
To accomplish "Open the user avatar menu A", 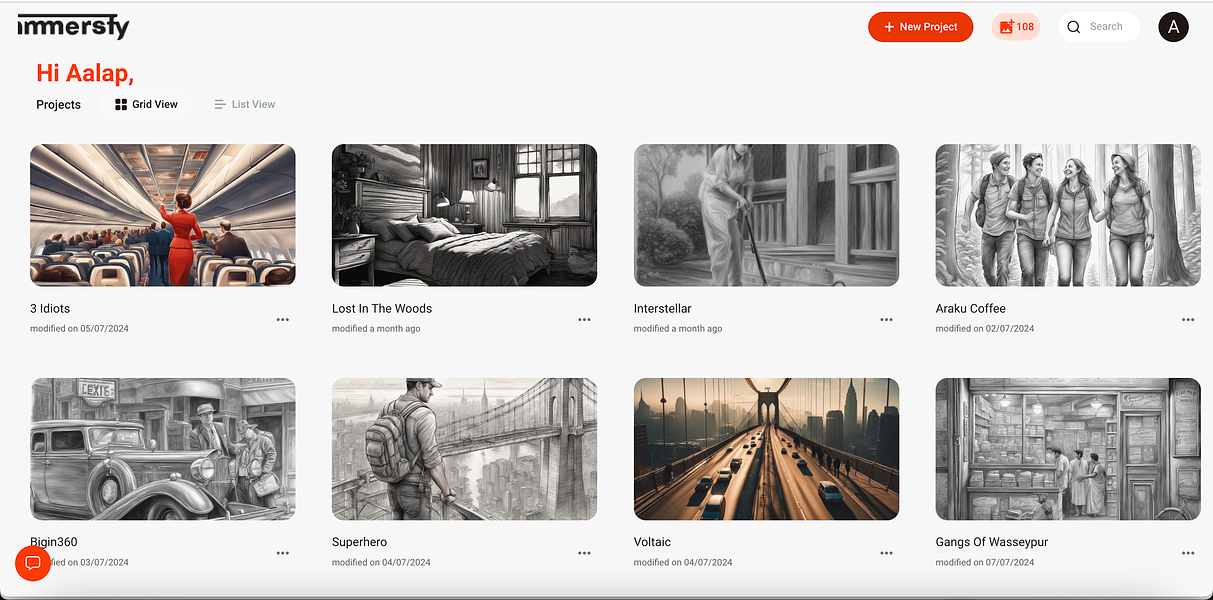I will click(x=1173, y=27).
